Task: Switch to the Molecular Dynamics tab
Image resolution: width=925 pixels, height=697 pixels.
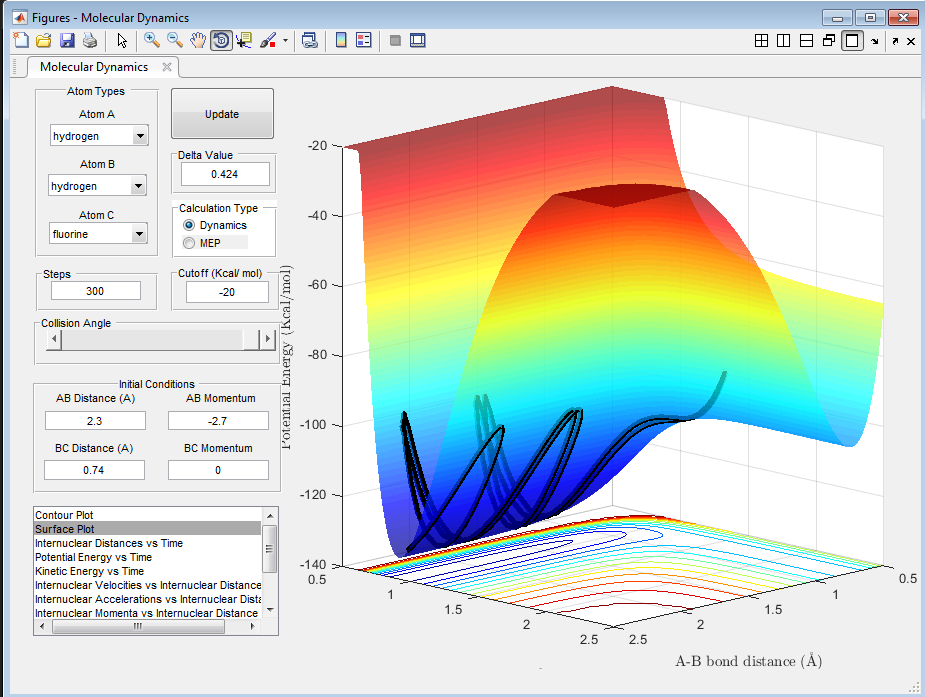Action: (x=94, y=67)
